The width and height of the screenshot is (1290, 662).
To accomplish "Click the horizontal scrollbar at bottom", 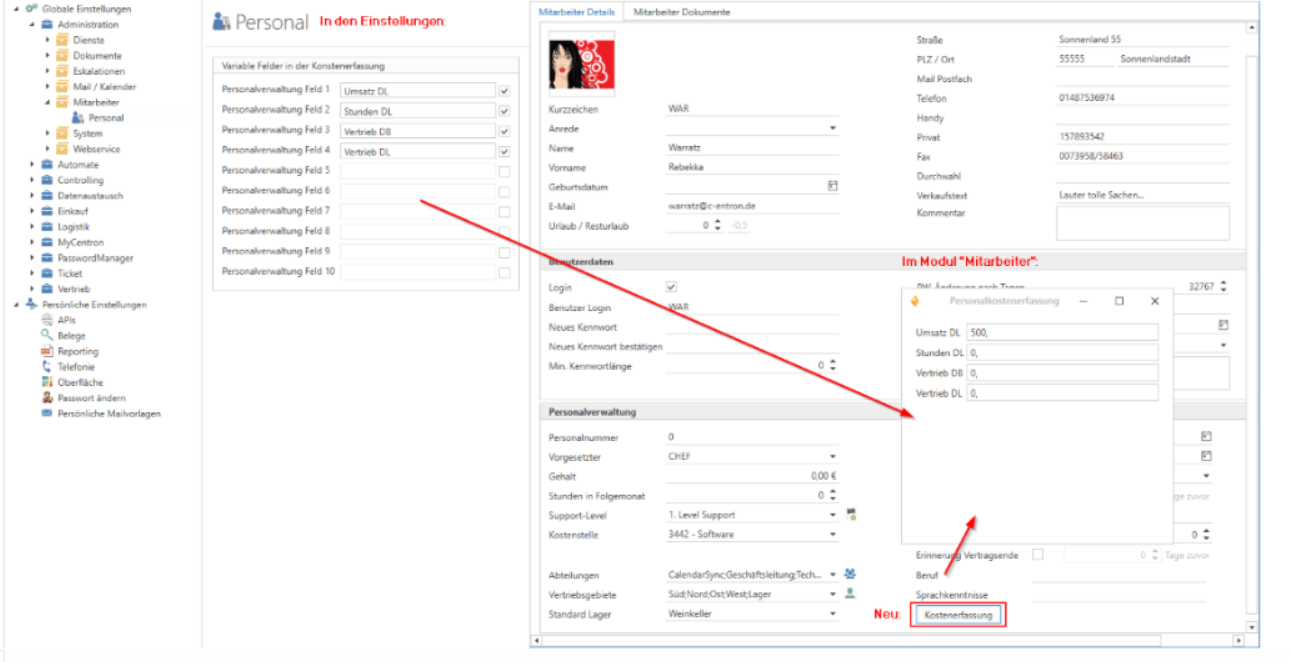I will tap(850, 640).
